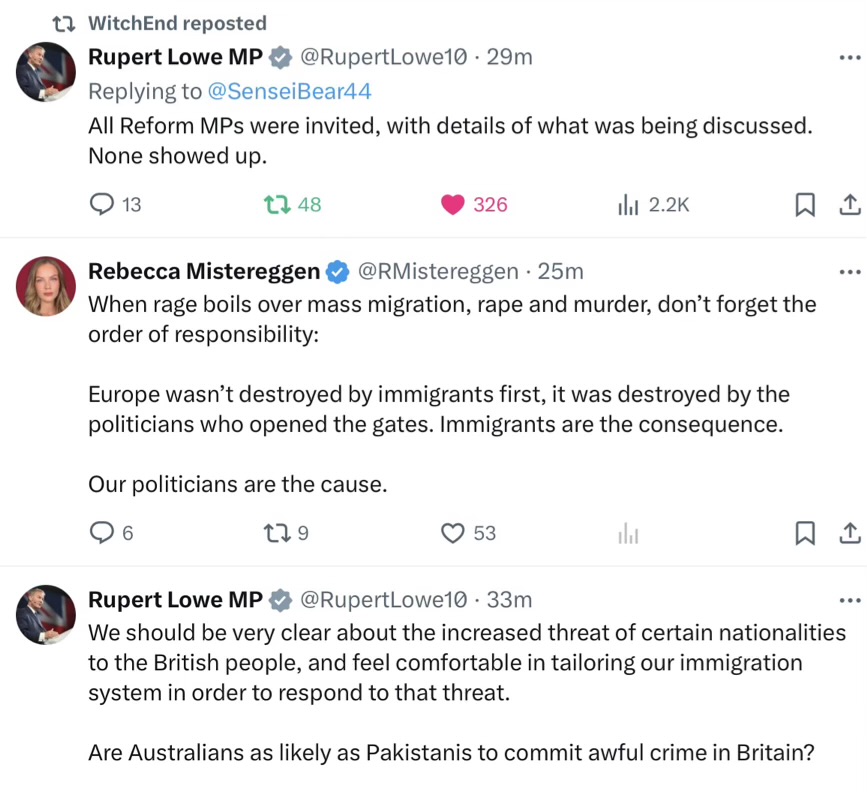The image size is (867, 792).
Task: Open more options on top tweet
Action: [x=849, y=57]
